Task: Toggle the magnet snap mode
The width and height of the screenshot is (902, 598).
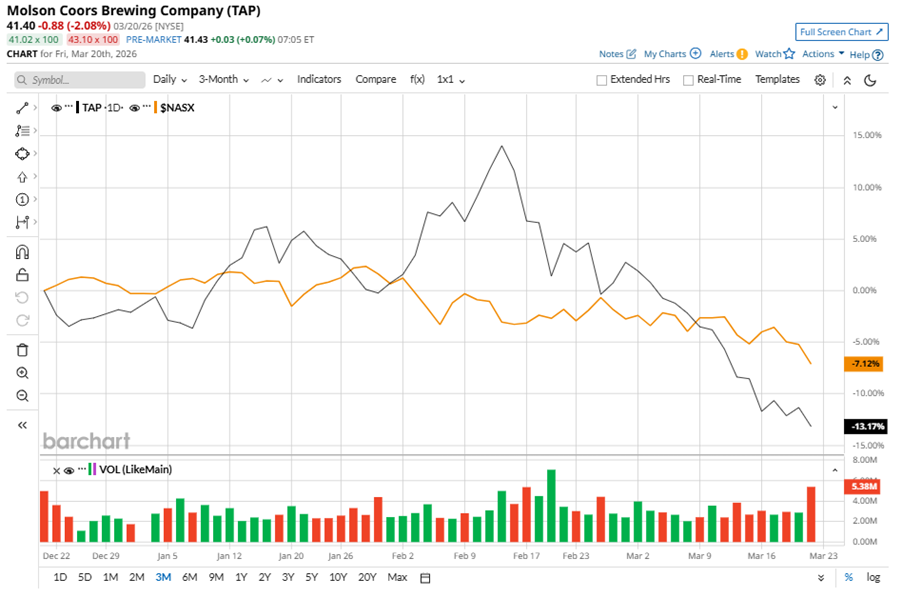Action: (22, 252)
